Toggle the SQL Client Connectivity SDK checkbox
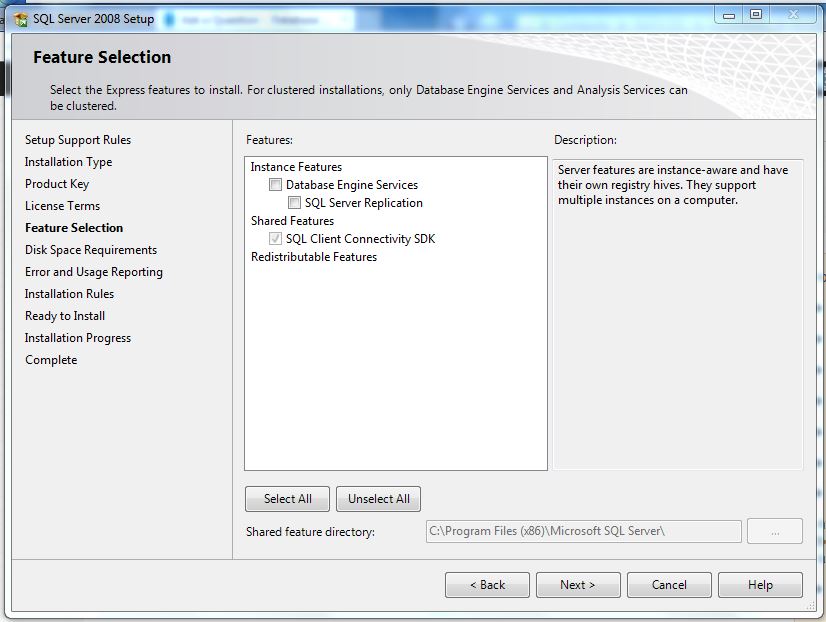Viewport: 826px width, 622px height. pos(275,239)
